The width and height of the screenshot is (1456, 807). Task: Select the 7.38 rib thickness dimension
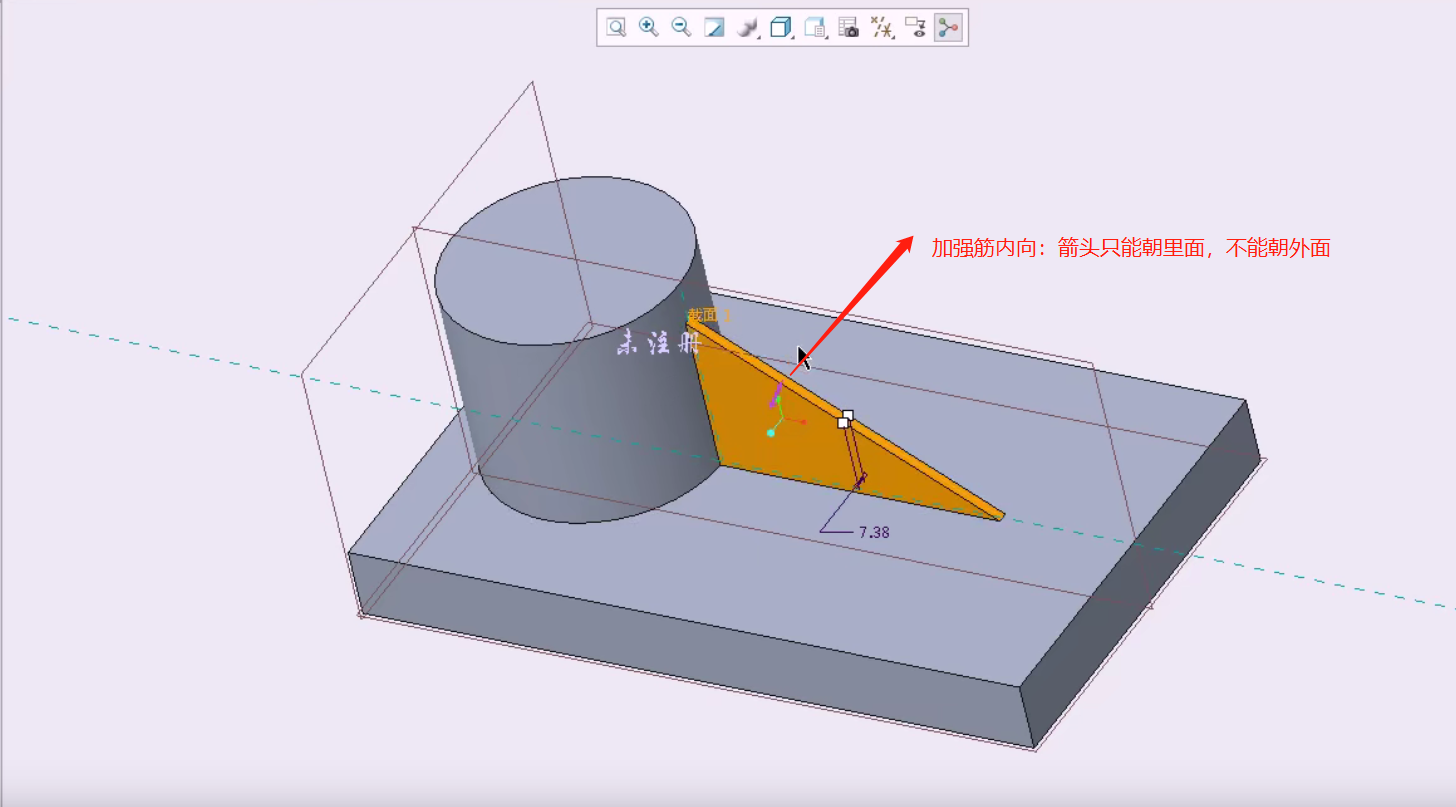click(x=874, y=532)
